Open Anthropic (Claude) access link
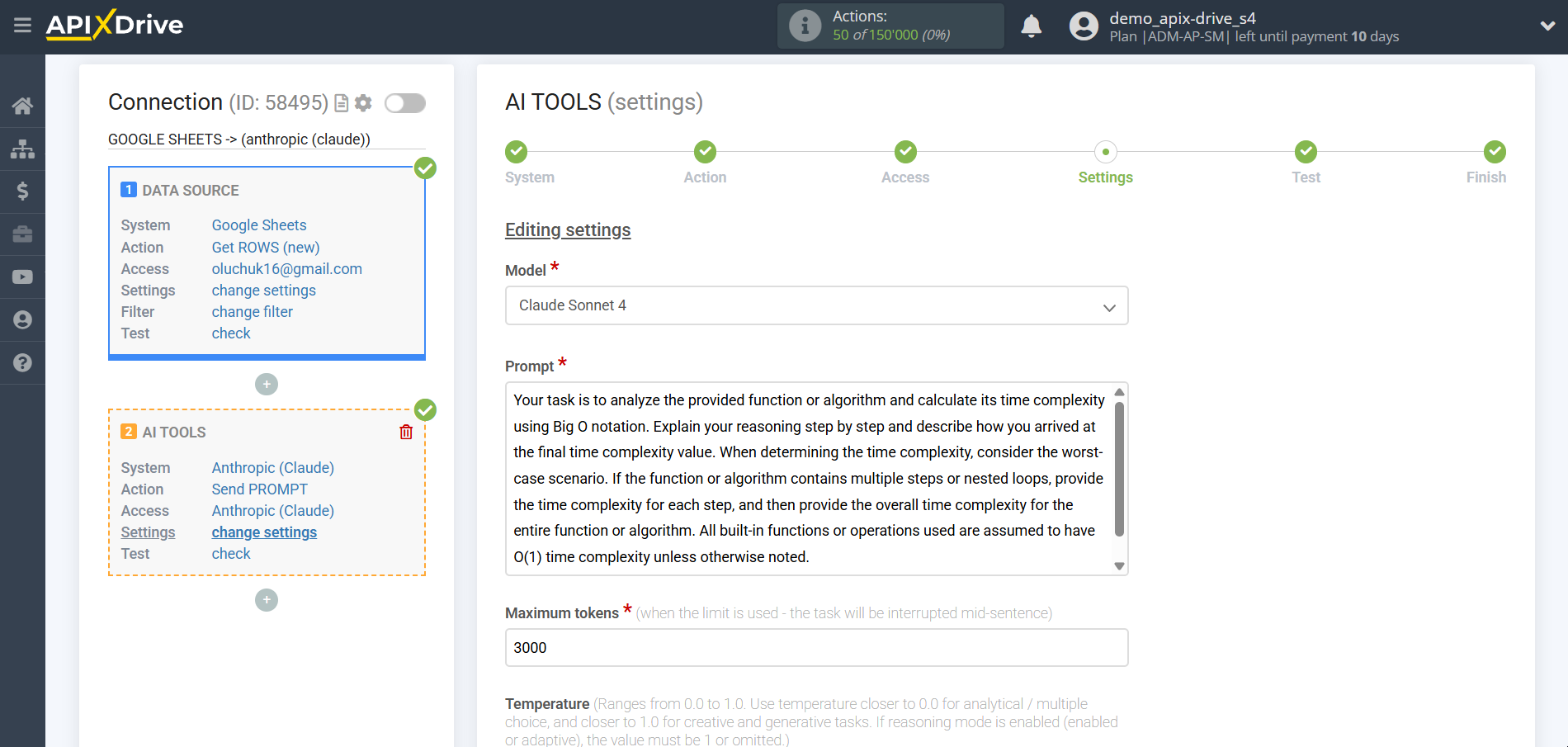Viewport: 1568px width, 747px height. (273, 511)
